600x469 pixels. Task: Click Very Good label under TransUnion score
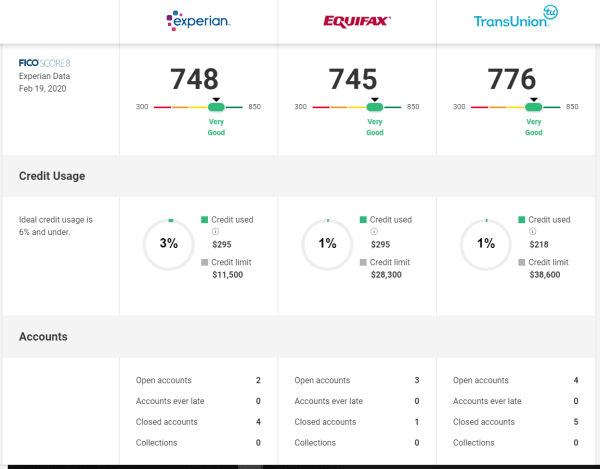click(x=533, y=127)
